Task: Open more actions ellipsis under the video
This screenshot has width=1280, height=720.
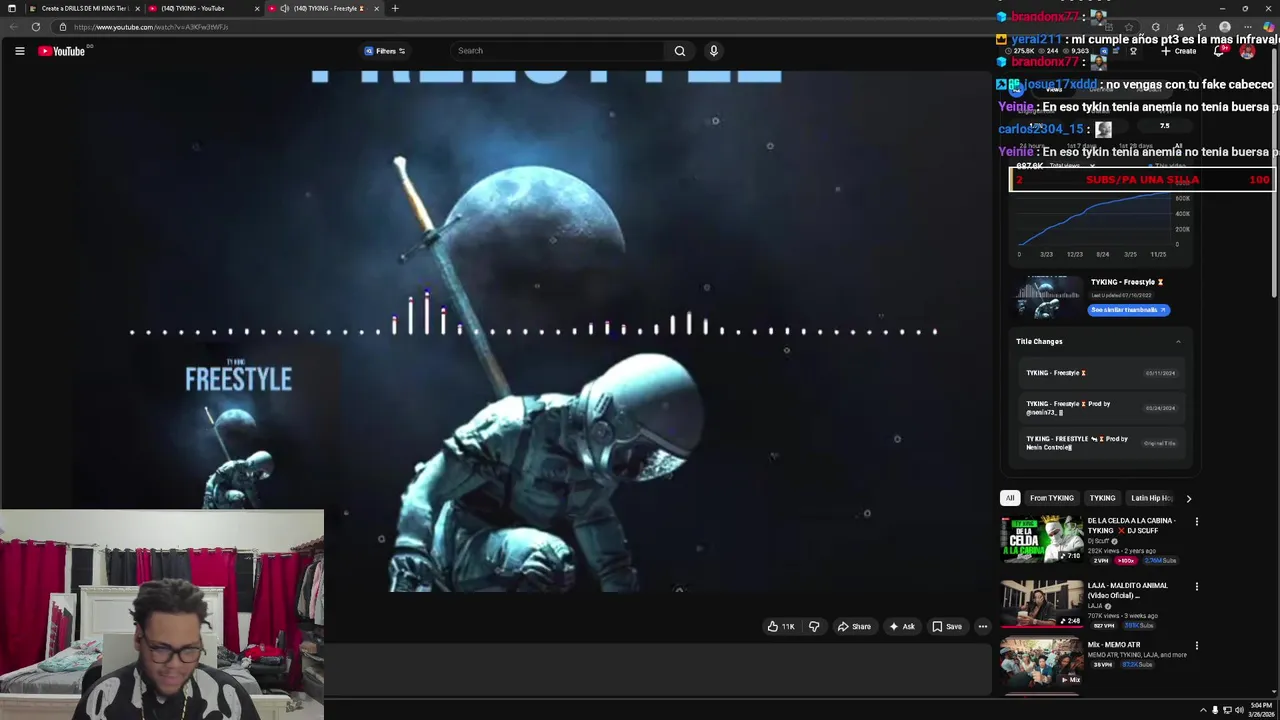Action: (983, 627)
